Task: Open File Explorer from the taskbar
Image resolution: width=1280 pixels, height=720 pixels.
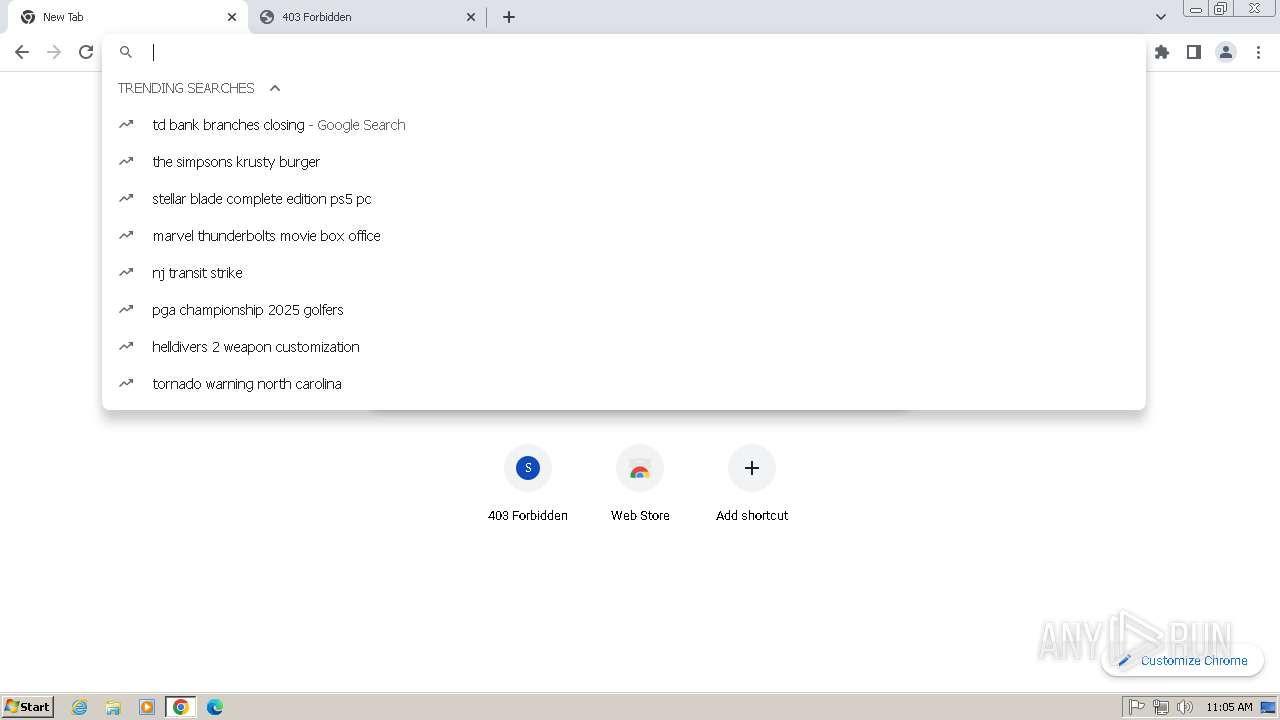Action: click(113, 707)
